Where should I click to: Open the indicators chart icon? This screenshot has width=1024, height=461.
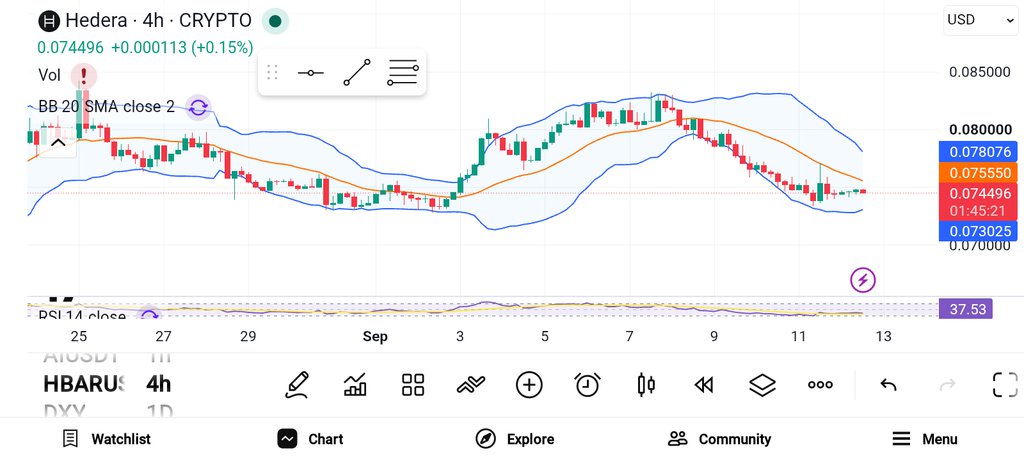355,385
